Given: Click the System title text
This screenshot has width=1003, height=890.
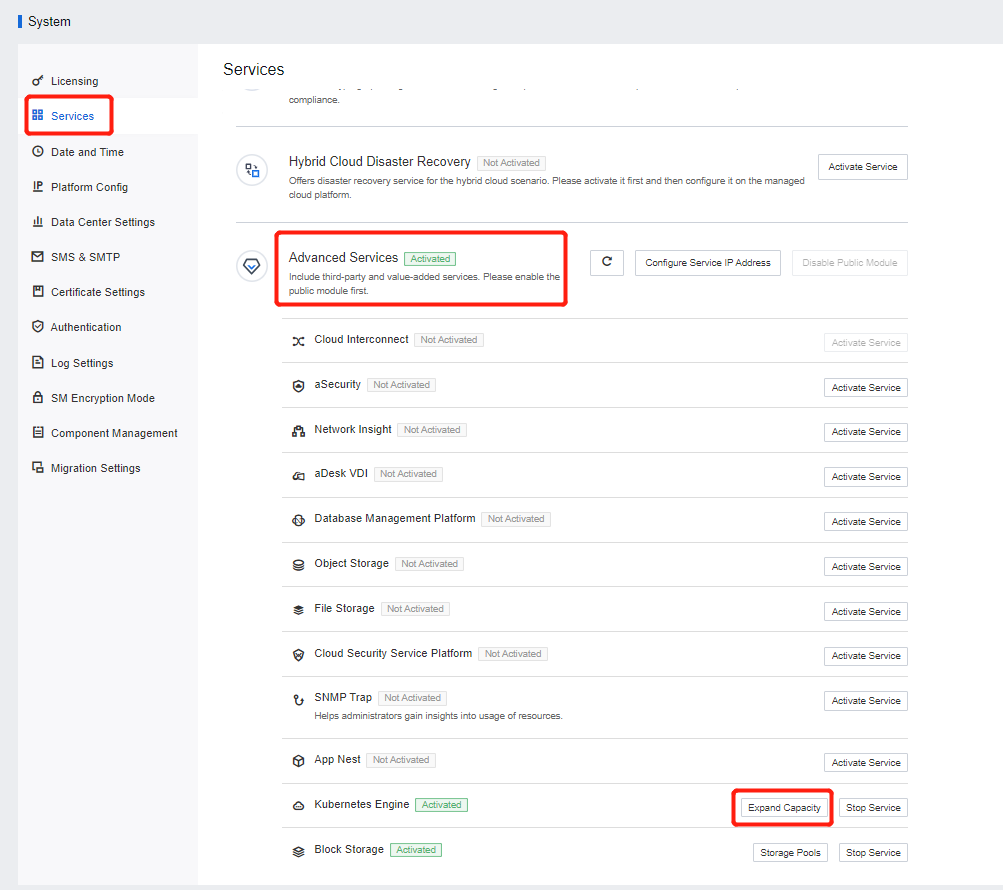Looking at the screenshot, I should (49, 22).
